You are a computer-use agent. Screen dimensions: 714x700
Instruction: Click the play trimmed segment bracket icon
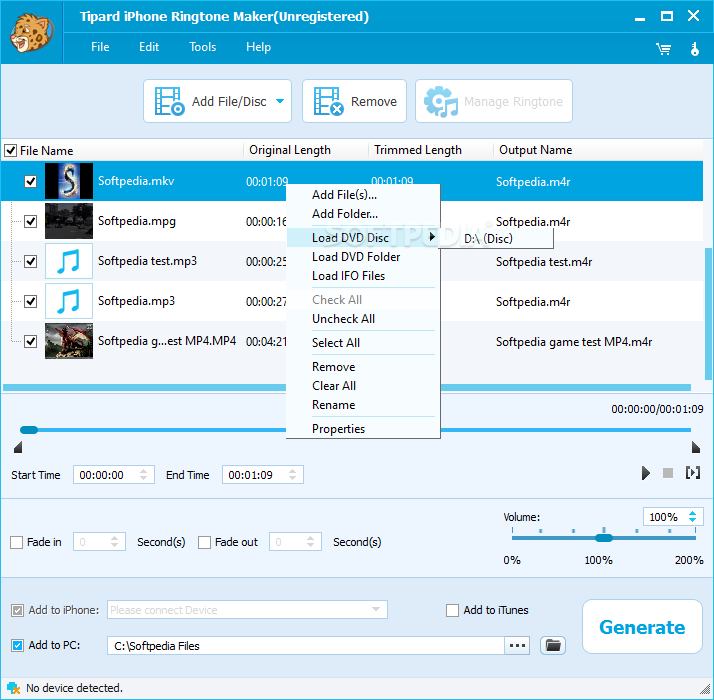pyautogui.click(x=693, y=473)
